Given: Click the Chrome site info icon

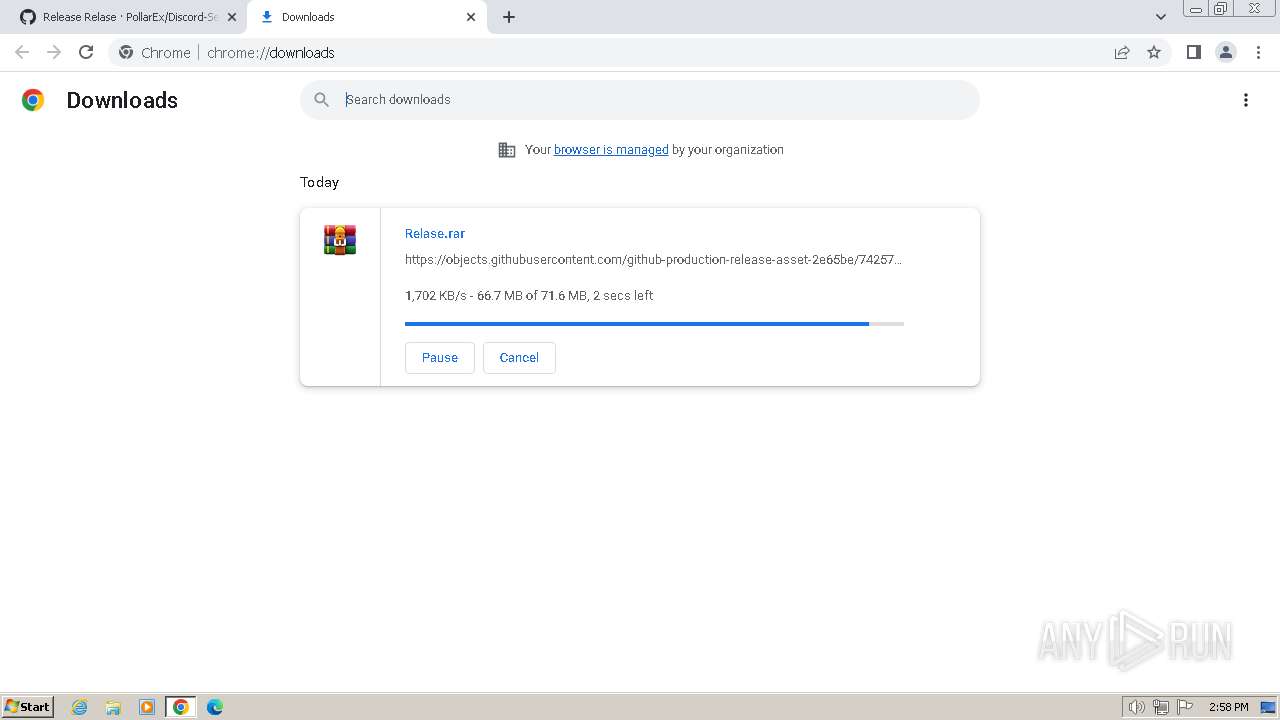Looking at the screenshot, I should coord(126,53).
